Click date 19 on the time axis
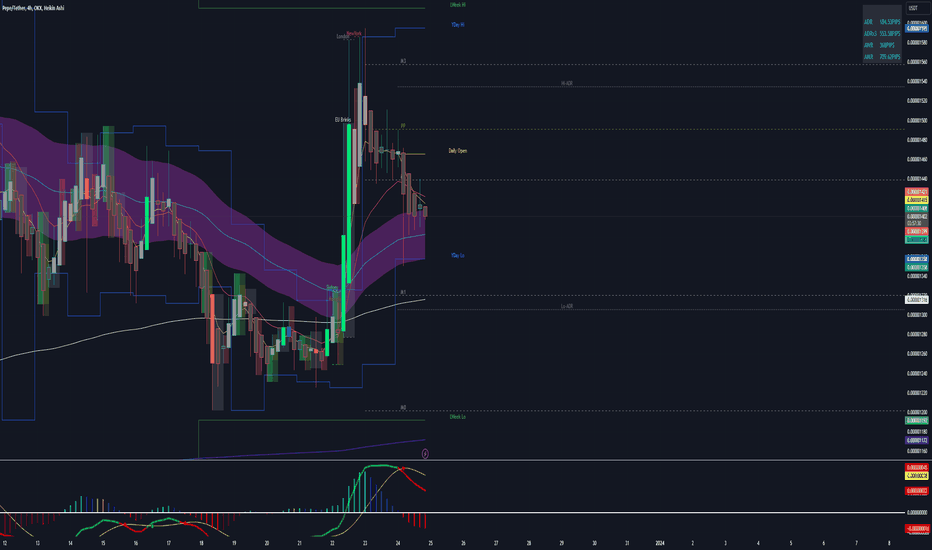This screenshot has width=932, height=550. (x=234, y=543)
